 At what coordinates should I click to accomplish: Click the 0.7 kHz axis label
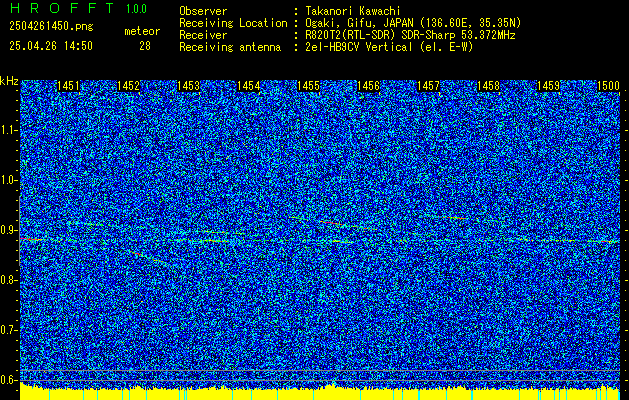click(x=7, y=330)
